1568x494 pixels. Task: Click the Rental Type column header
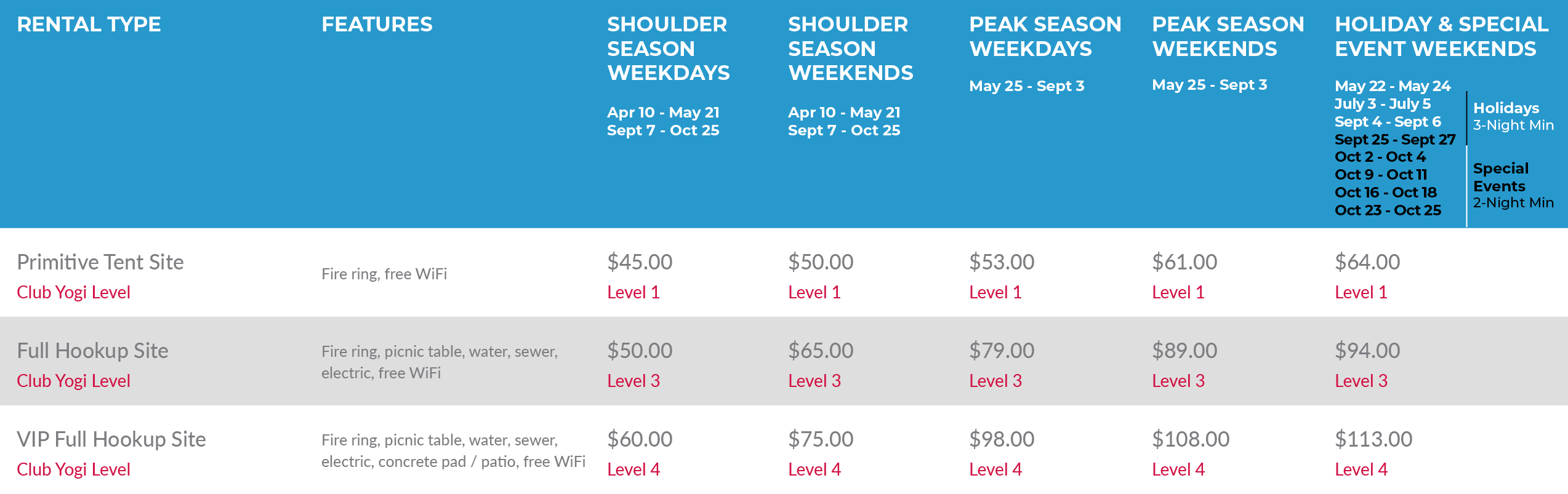coord(89,25)
